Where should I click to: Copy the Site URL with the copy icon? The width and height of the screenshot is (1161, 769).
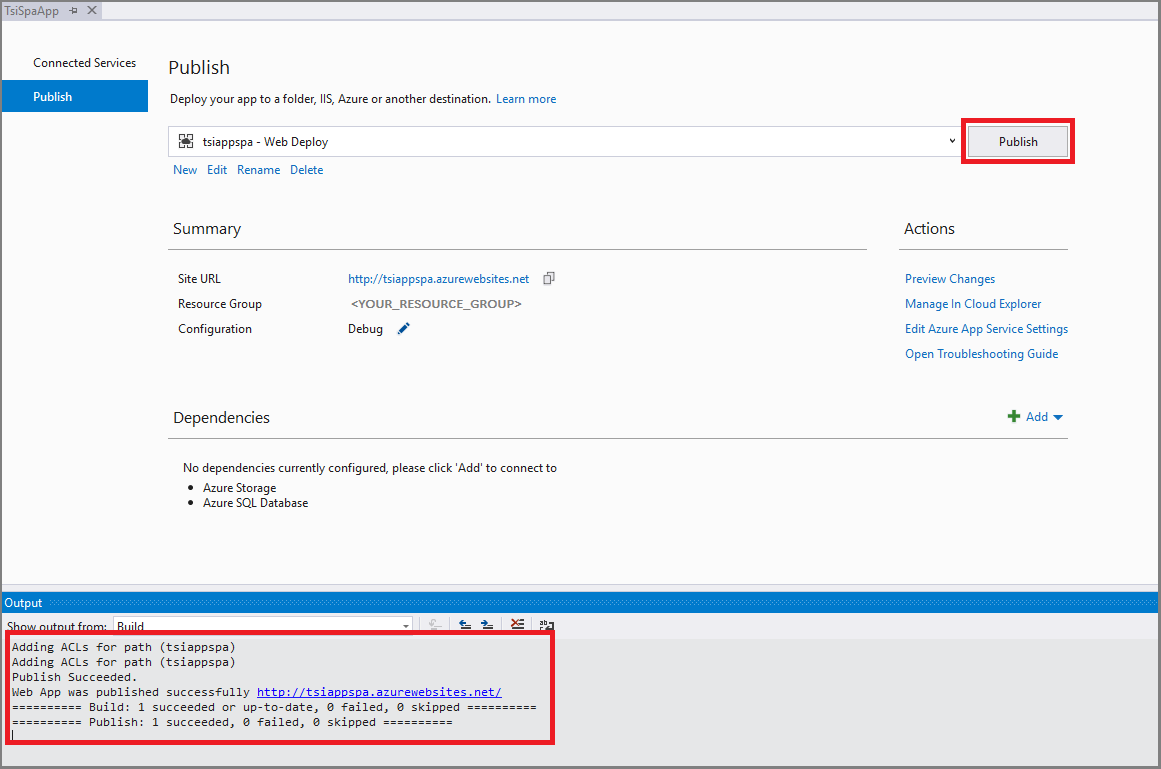(x=549, y=279)
